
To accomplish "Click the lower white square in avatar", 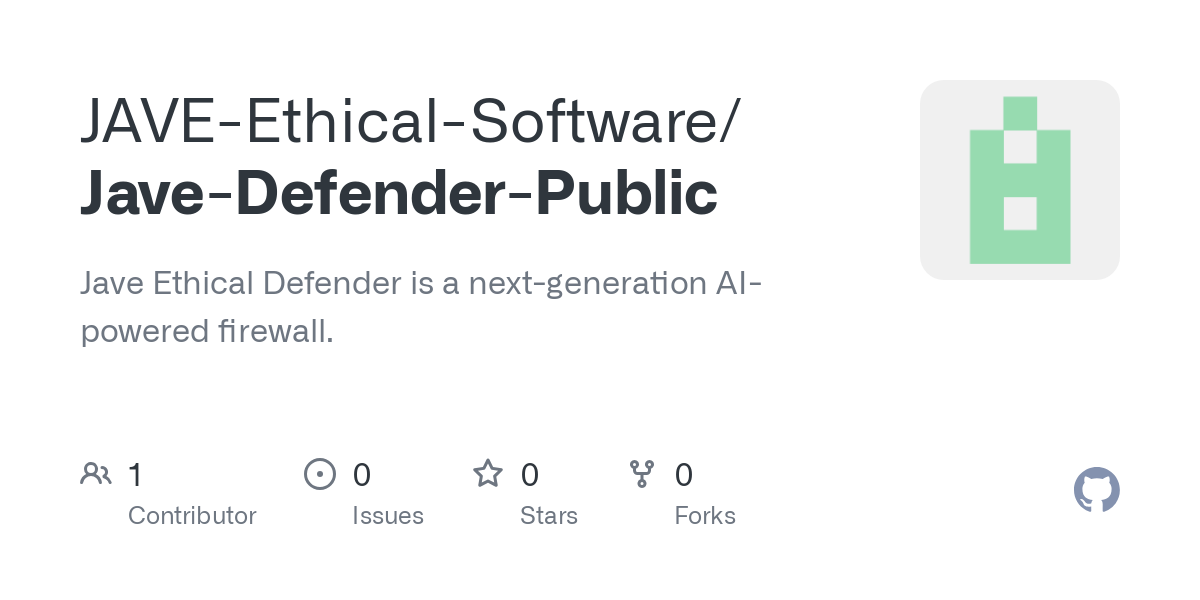I will (x=1020, y=213).
